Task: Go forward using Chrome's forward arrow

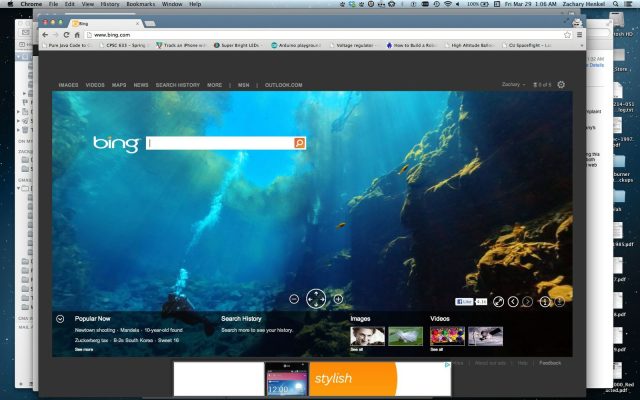Action: (56, 35)
